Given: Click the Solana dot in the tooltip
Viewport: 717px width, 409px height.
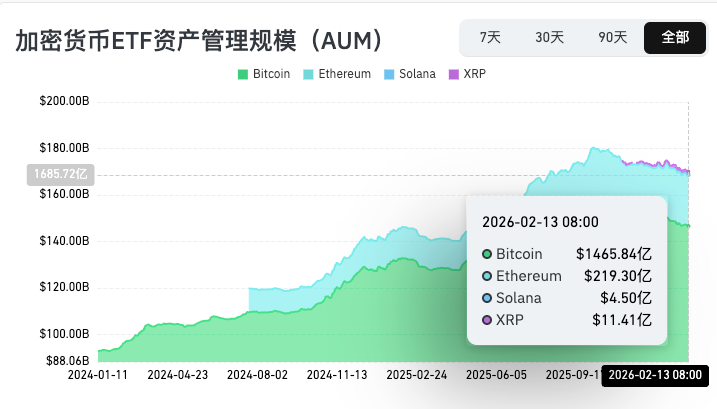Looking at the screenshot, I should click(x=487, y=298).
